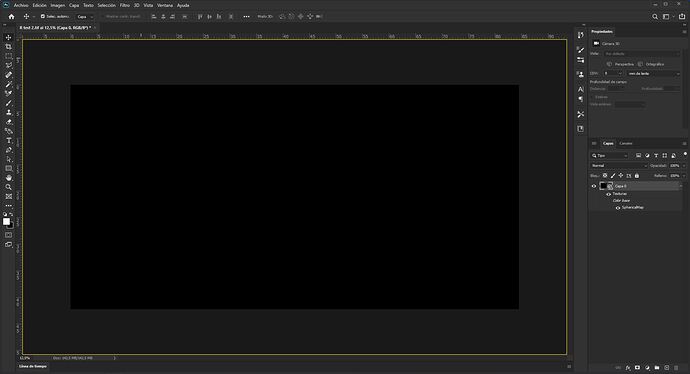This screenshot has height=374, width=690.
Task: Toggle the Selec. autom. checkbox
Action: [x=43, y=16]
